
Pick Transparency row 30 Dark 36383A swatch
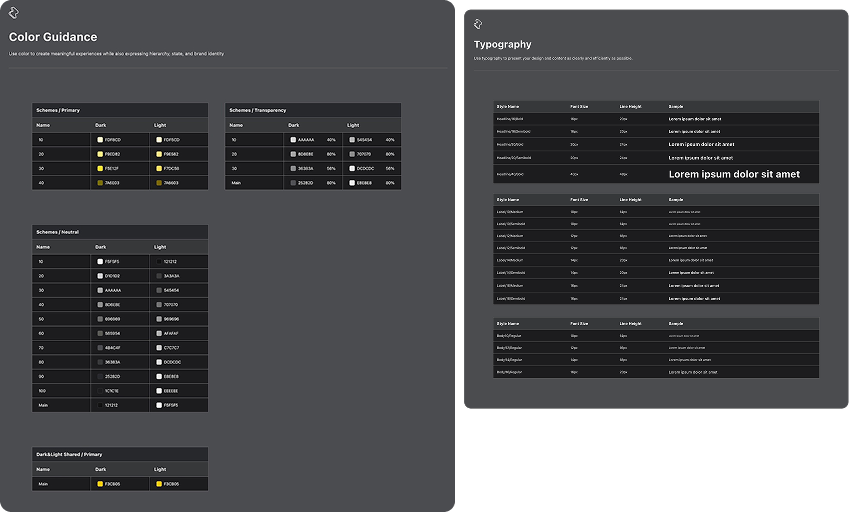(293, 168)
